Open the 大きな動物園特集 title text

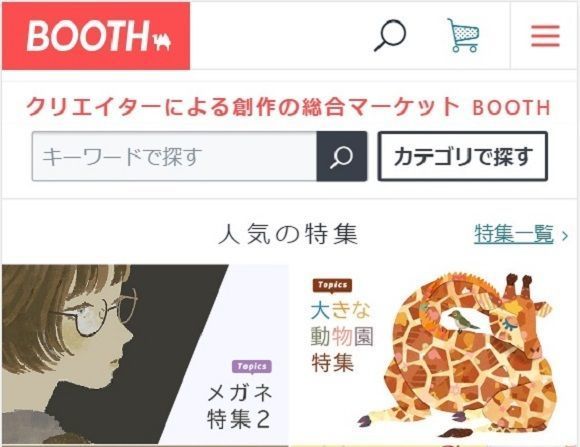[341, 336]
